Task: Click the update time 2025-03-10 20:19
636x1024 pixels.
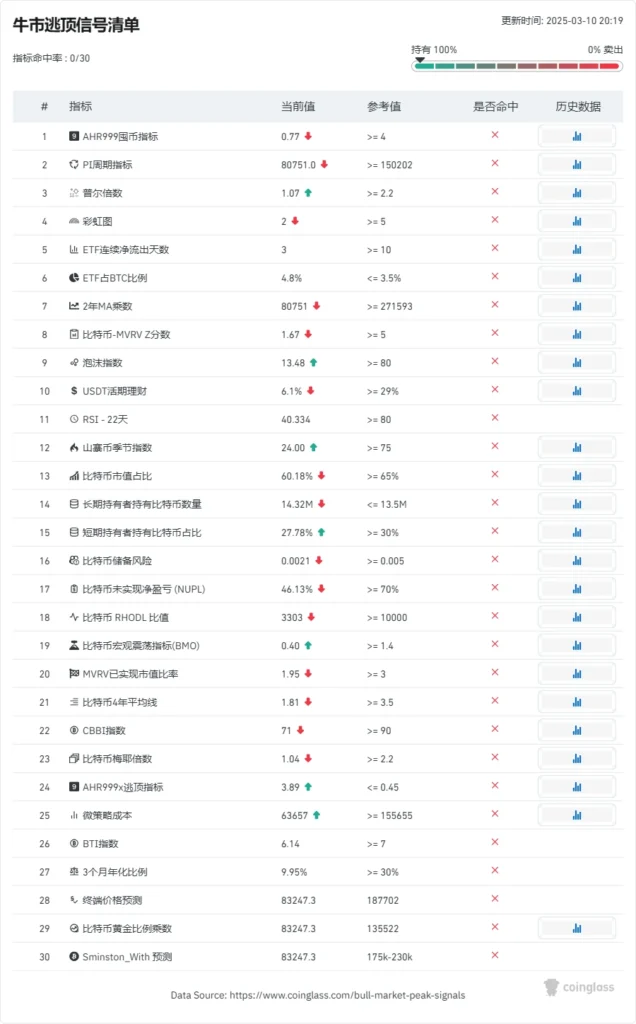Action: click(x=562, y=21)
